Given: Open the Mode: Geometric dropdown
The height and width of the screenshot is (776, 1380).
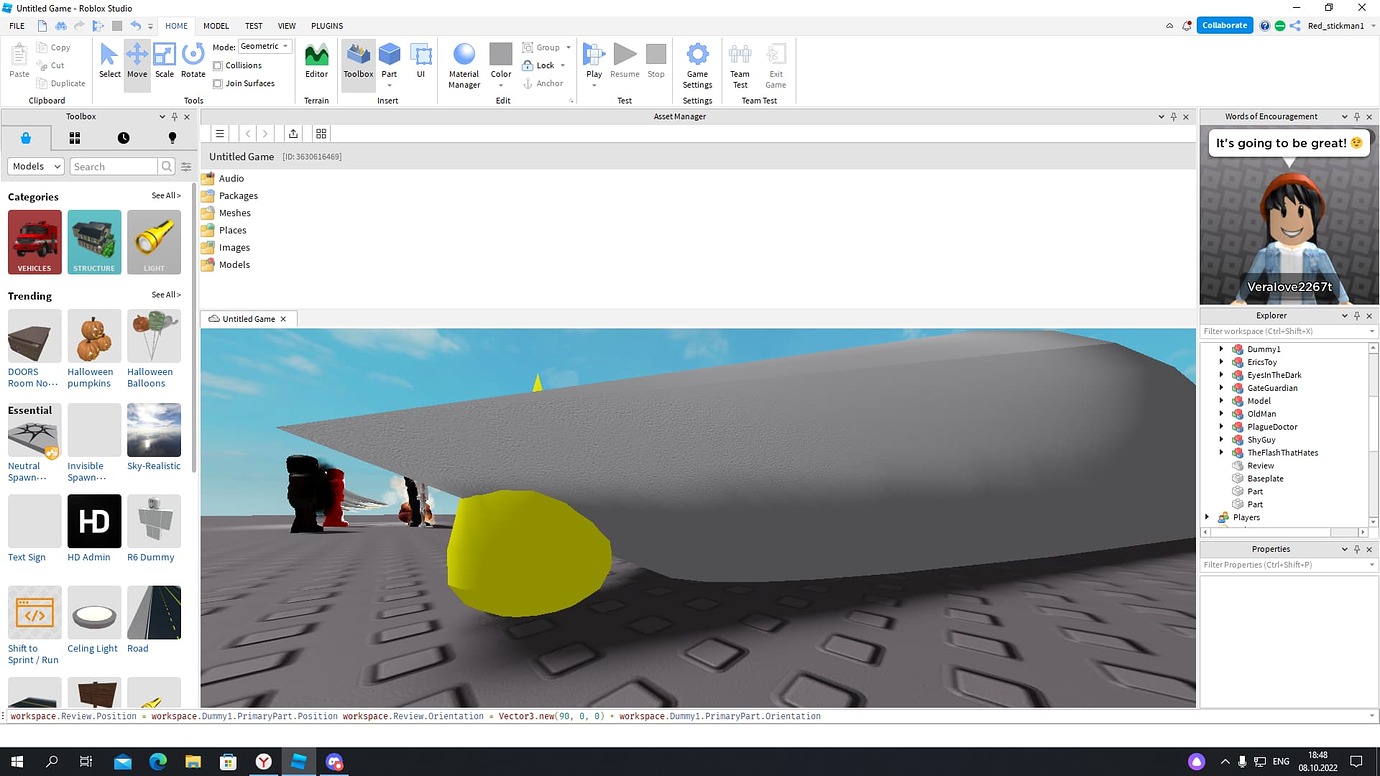Looking at the screenshot, I should (x=262, y=45).
